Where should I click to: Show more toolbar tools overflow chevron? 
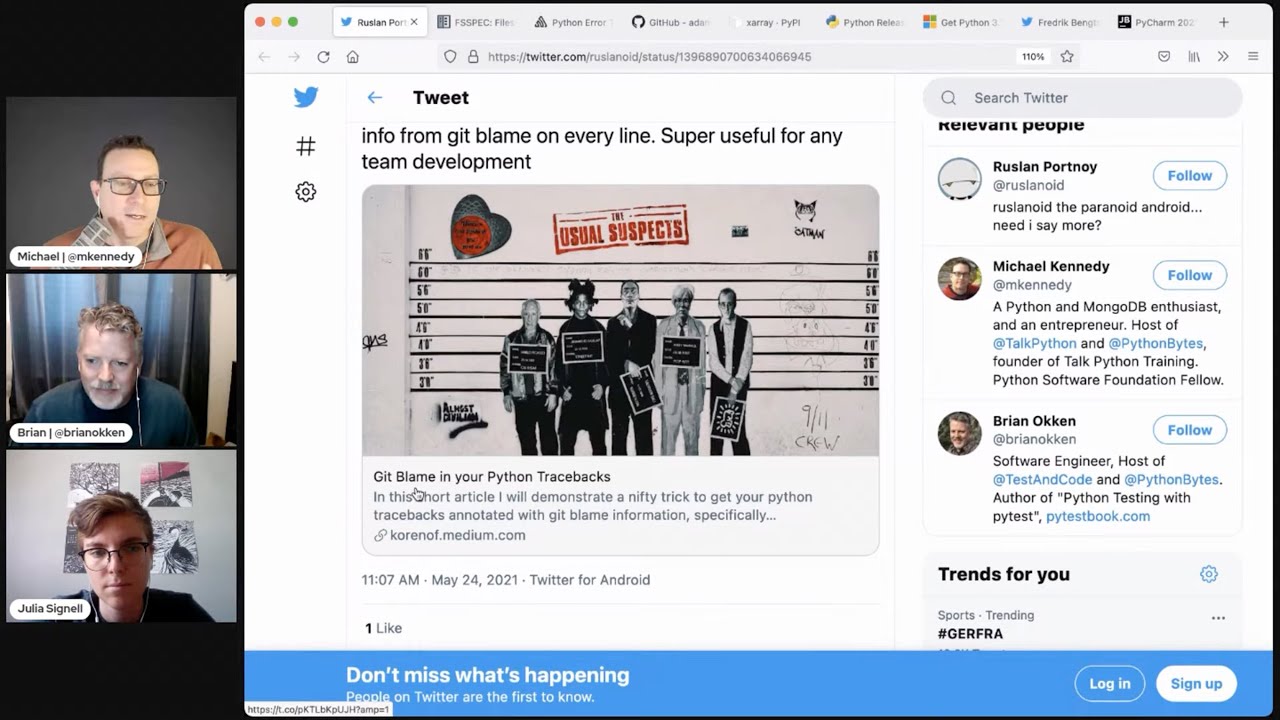coord(1223,57)
